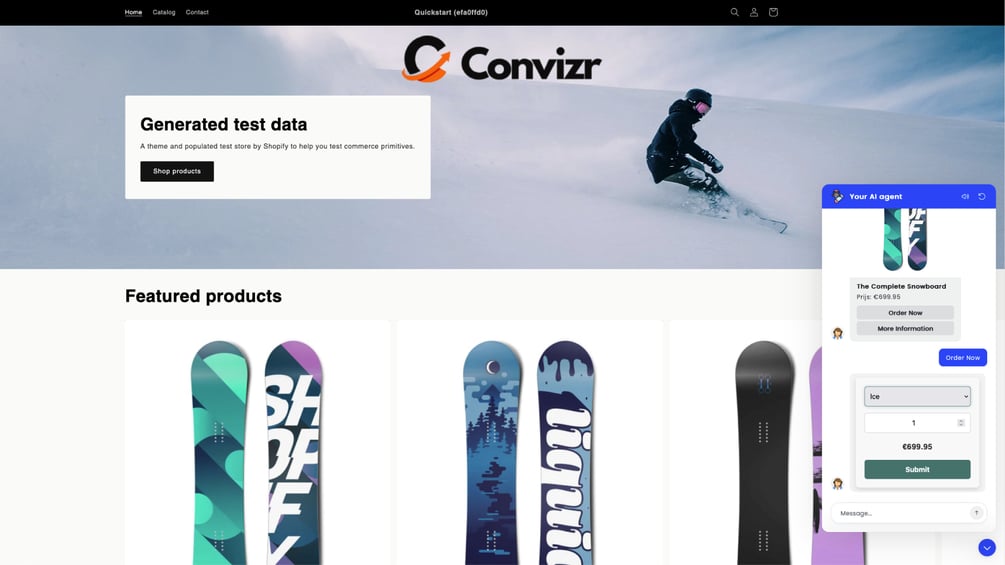This screenshot has height=565, width=1005.
Task: Collapse chat widget with round chevron button
Action: pos(987,548)
